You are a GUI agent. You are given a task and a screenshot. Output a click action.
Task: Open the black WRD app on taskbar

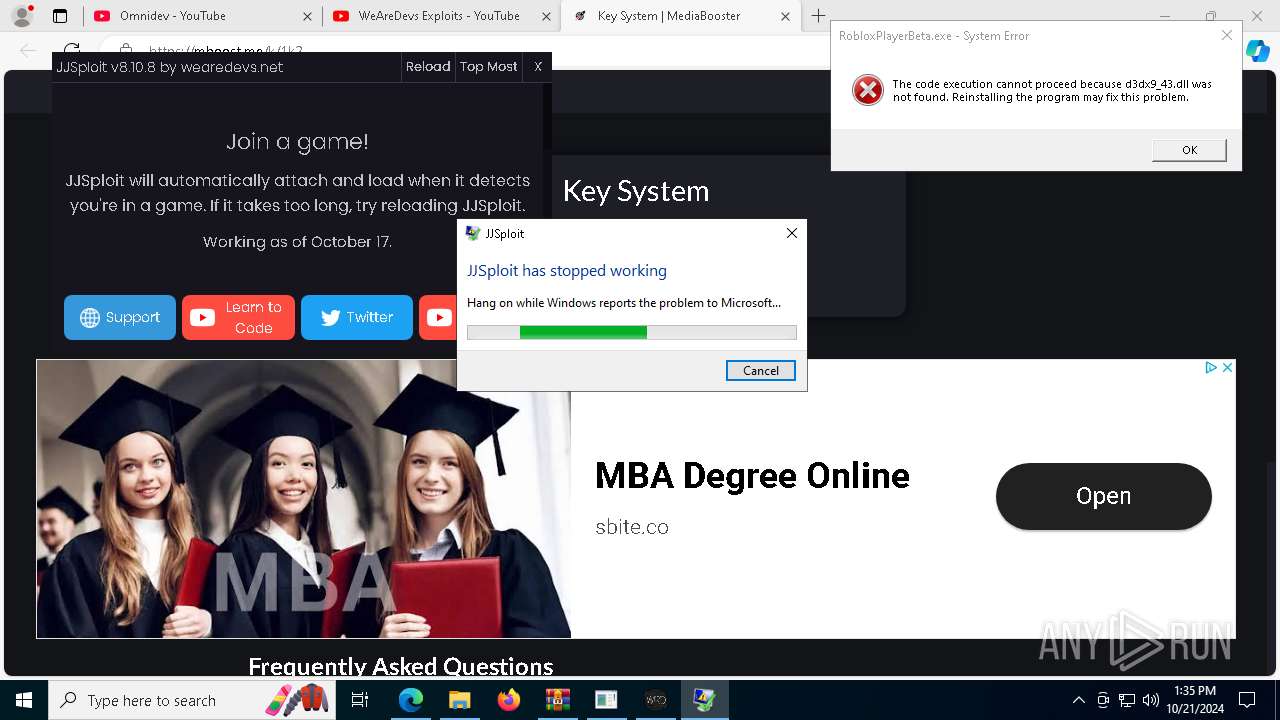coord(655,700)
